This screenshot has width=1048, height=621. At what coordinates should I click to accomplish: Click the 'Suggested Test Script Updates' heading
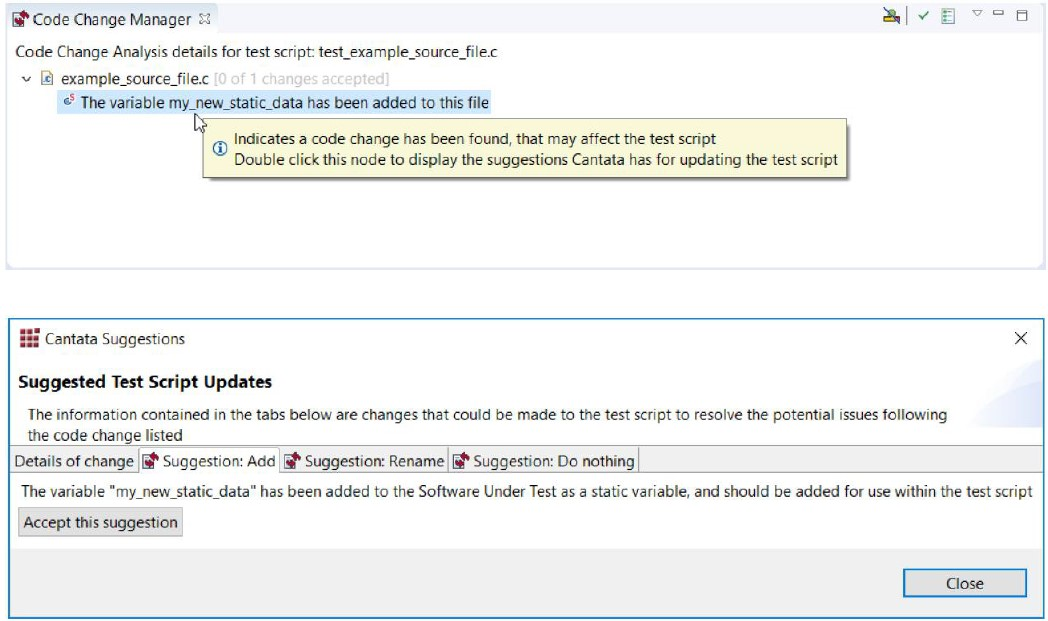145,382
